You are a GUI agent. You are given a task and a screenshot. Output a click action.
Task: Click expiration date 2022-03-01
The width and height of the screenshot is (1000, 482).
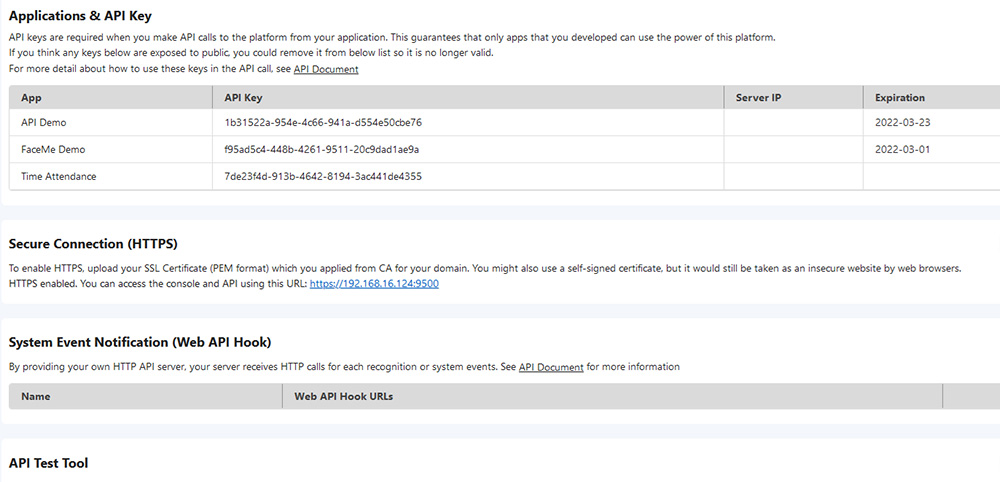tap(903, 149)
